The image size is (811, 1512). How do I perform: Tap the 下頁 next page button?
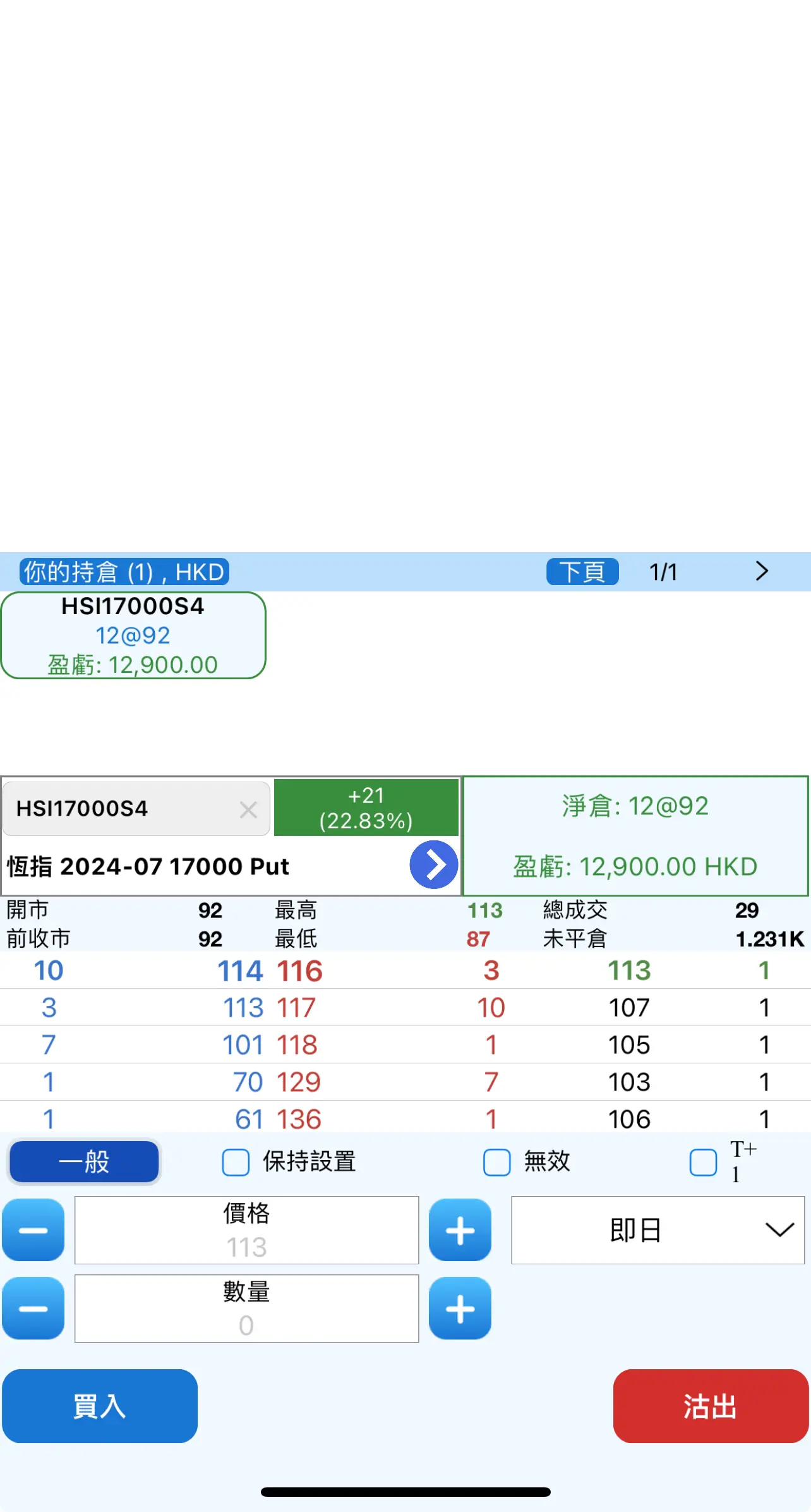582,572
